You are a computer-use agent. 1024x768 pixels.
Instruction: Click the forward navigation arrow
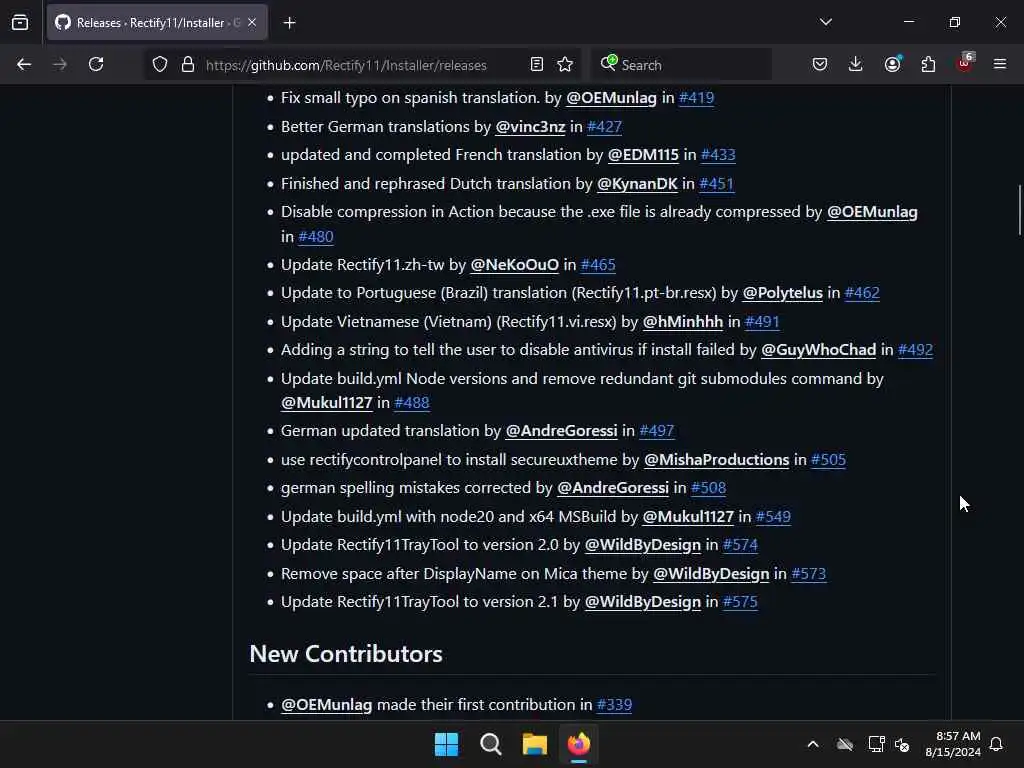pyautogui.click(x=60, y=65)
